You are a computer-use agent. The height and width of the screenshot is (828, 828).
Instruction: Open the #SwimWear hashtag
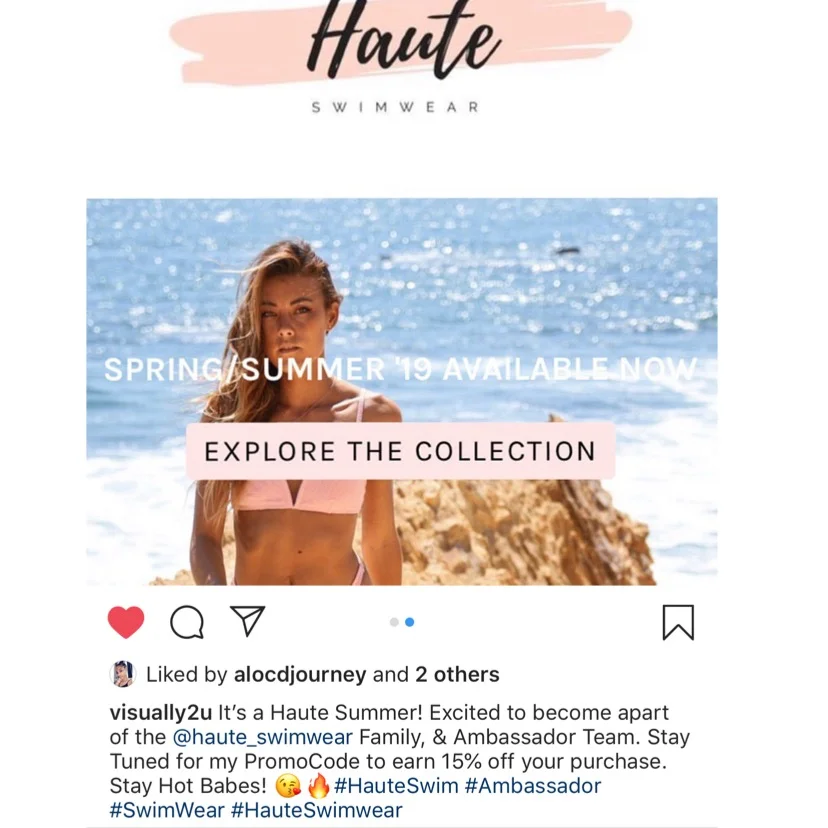coord(167,810)
